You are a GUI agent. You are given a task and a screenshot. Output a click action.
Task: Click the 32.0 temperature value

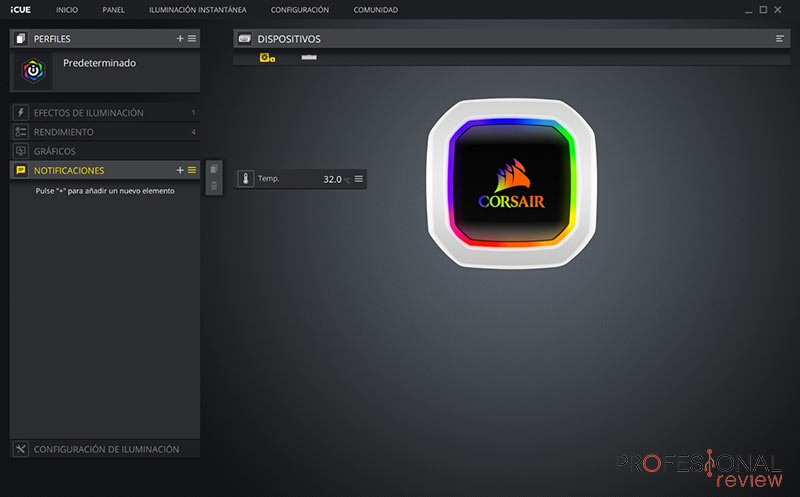click(x=332, y=179)
